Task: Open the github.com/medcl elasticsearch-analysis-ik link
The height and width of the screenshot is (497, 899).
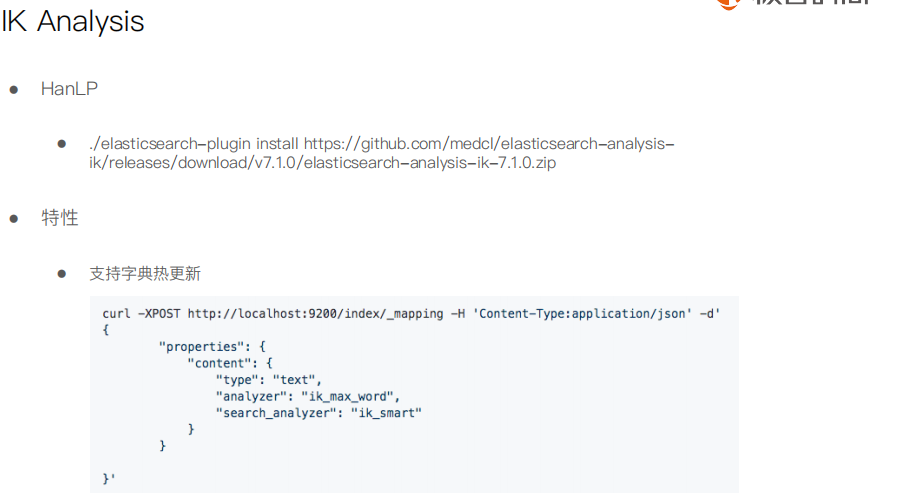Action: point(489,143)
